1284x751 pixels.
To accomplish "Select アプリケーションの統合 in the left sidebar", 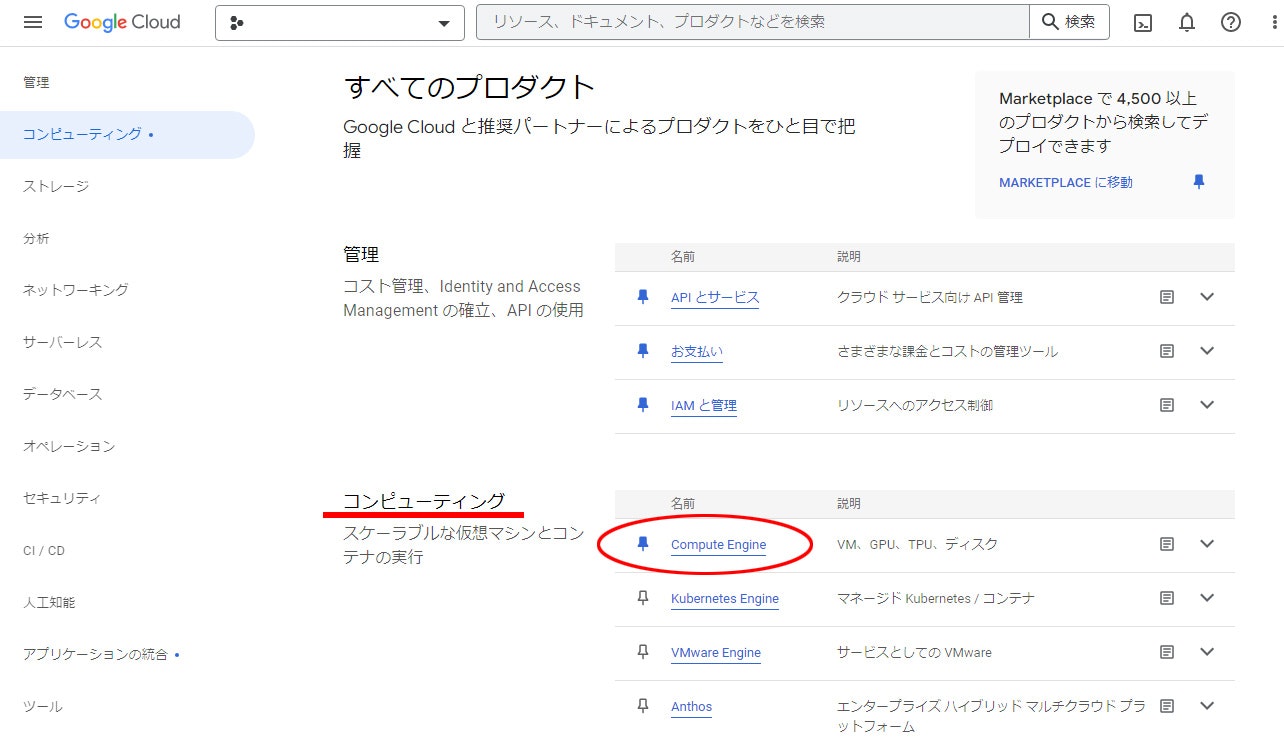I will 95,654.
